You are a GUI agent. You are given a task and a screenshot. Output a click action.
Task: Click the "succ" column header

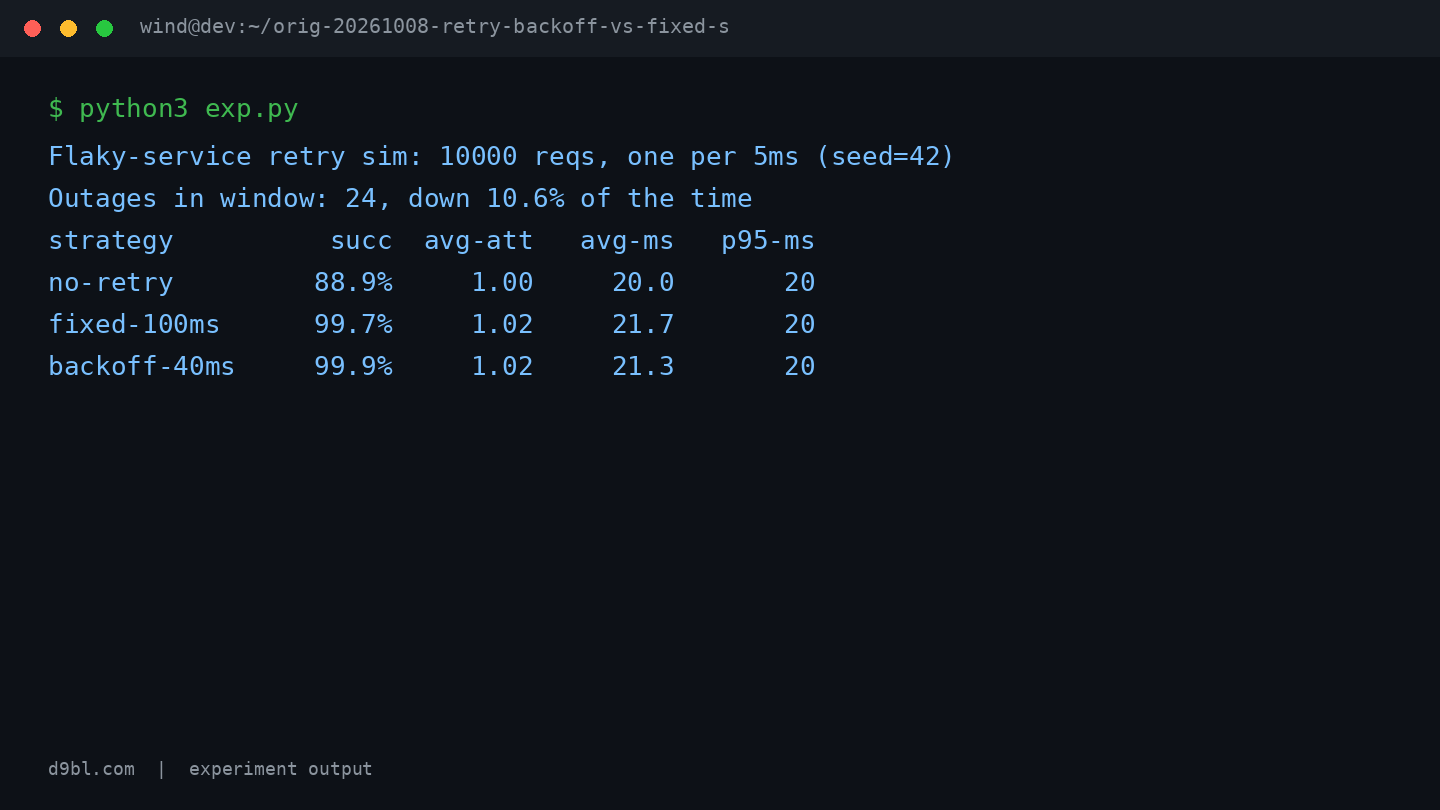click(x=361, y=241)
